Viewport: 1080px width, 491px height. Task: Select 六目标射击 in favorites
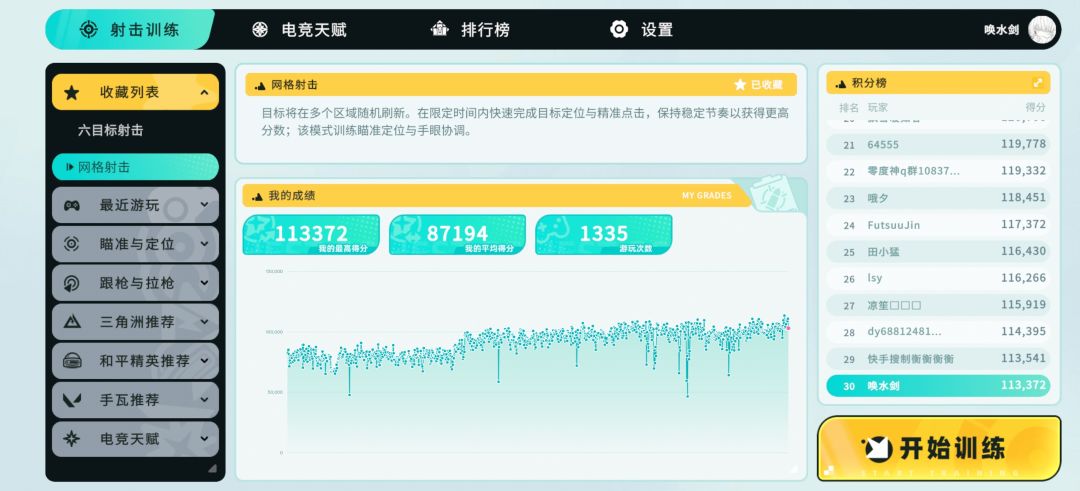pyautogui.click(x=110, y=130)
